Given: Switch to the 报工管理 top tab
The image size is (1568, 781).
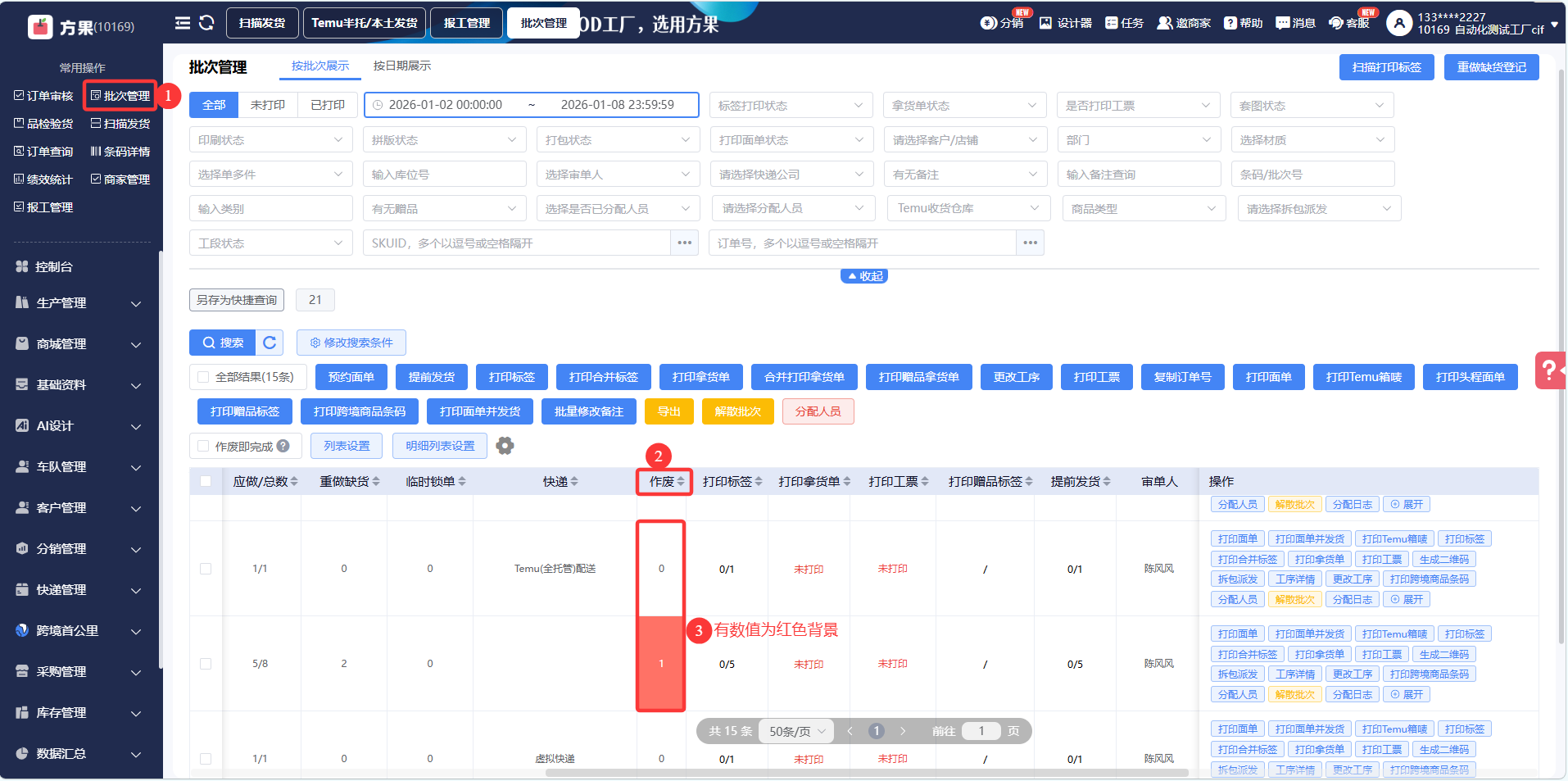Looking at the screenshot, I should 467,23.
